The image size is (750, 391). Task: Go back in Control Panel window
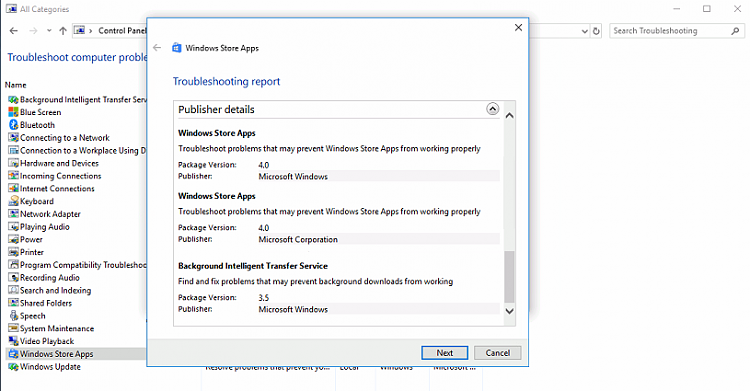(x=14, y=31)
